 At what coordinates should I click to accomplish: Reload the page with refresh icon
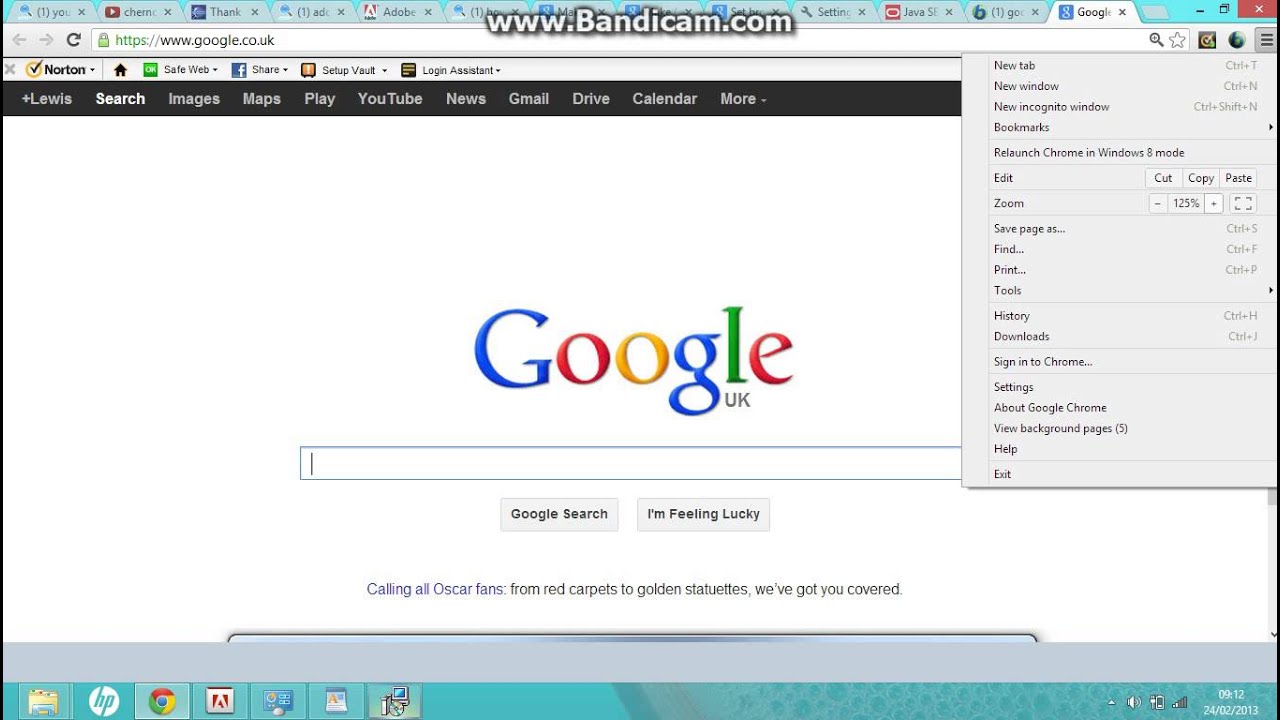click(73, 40)
